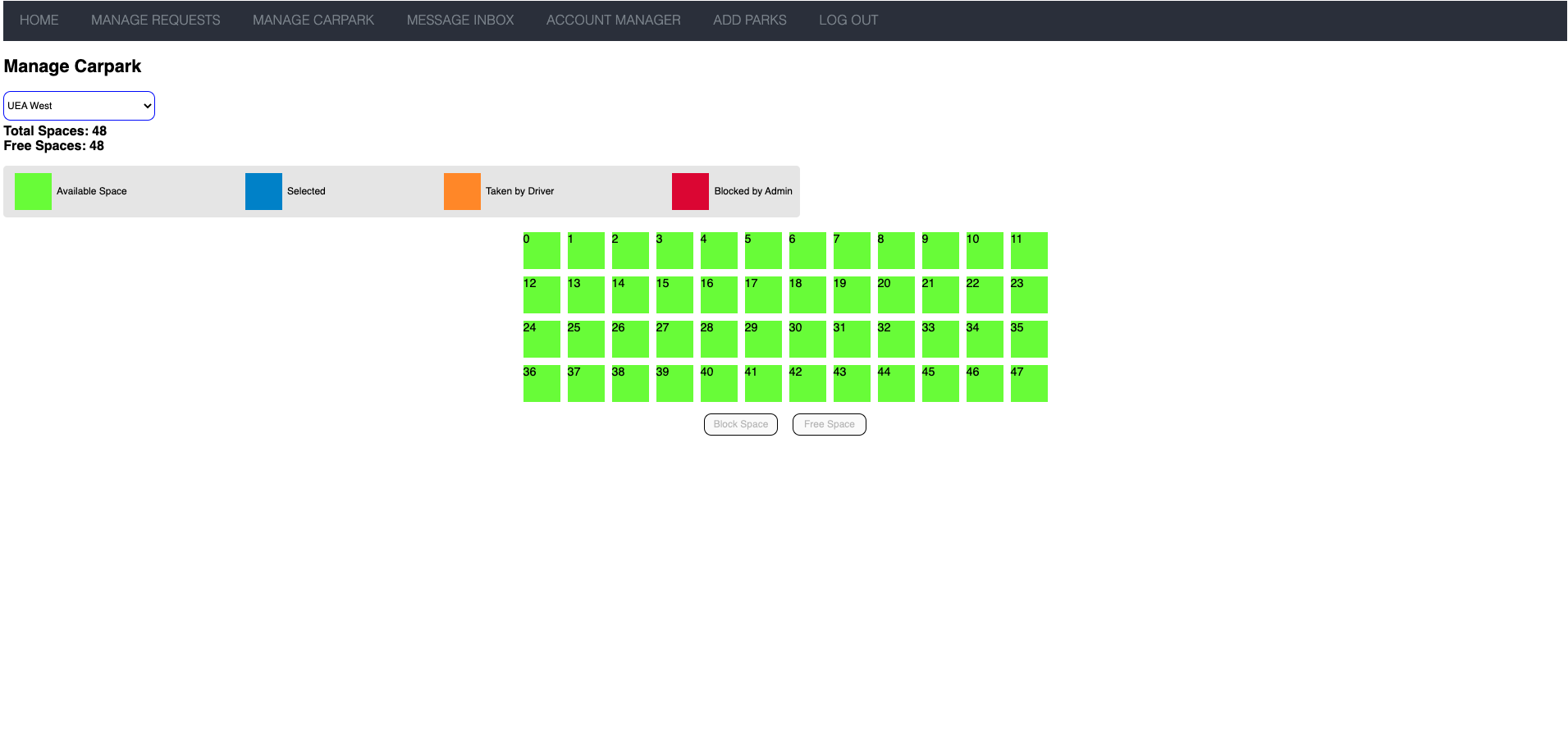Open Account Manager from navigation bar

coord(613,21)
